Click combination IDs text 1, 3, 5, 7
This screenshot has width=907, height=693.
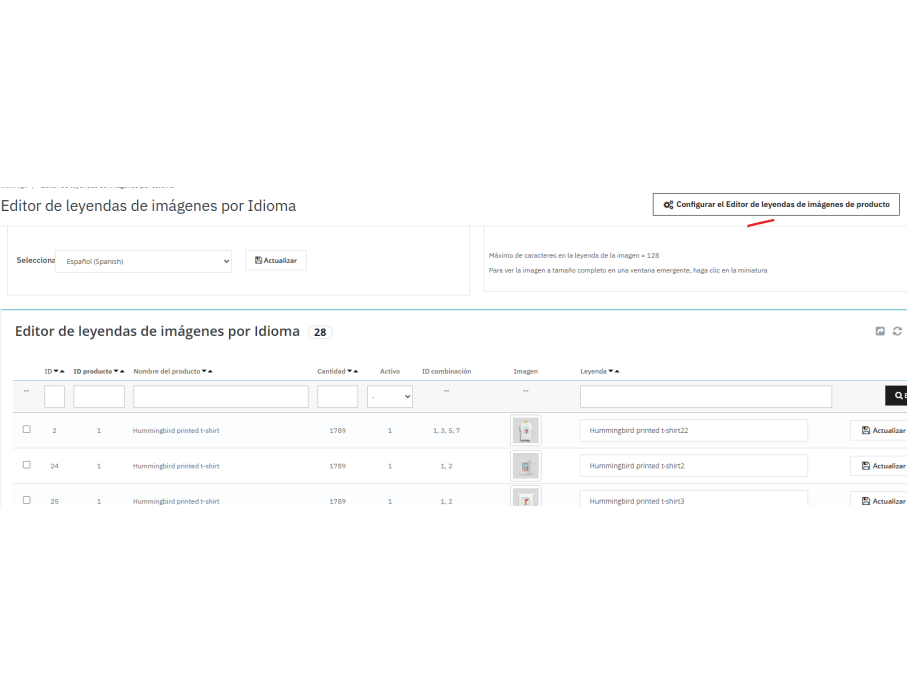click(447, 430)
